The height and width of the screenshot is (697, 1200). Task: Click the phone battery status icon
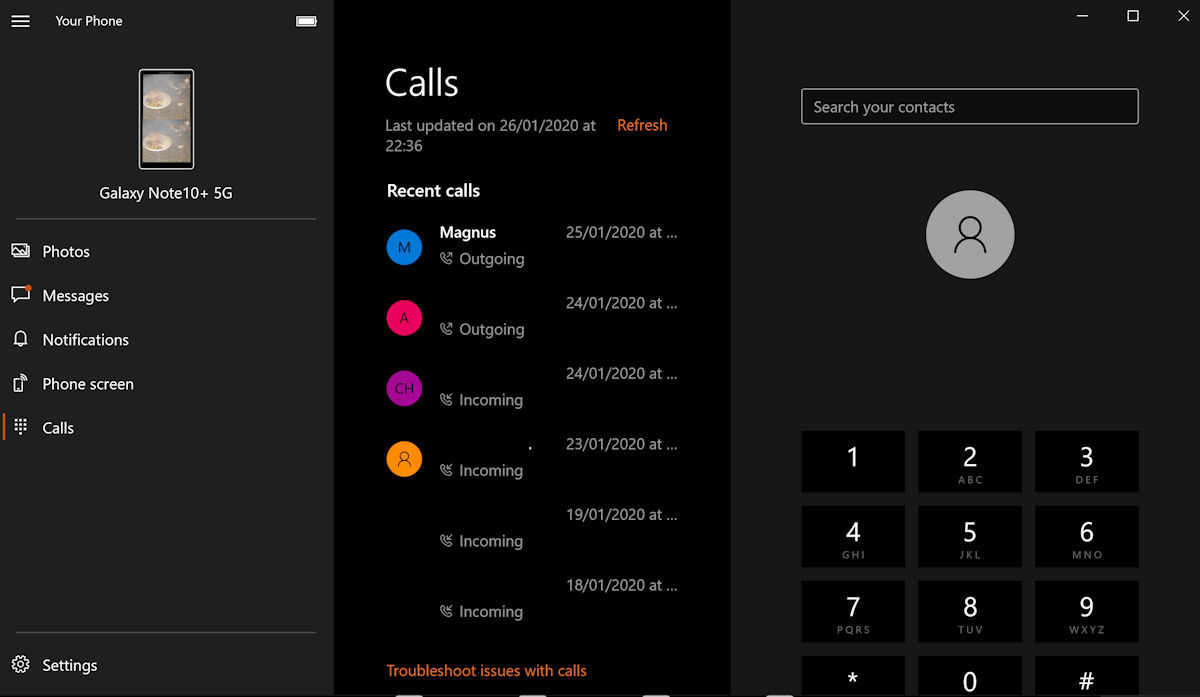tap(307, 21)
